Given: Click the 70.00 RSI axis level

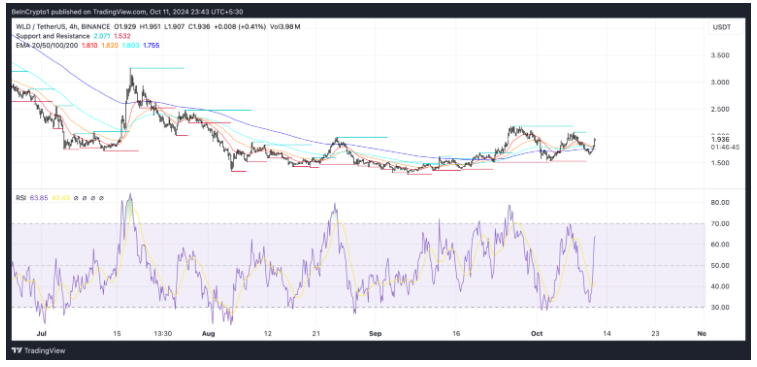Looking at the screenshot, I should pos(720,224).
